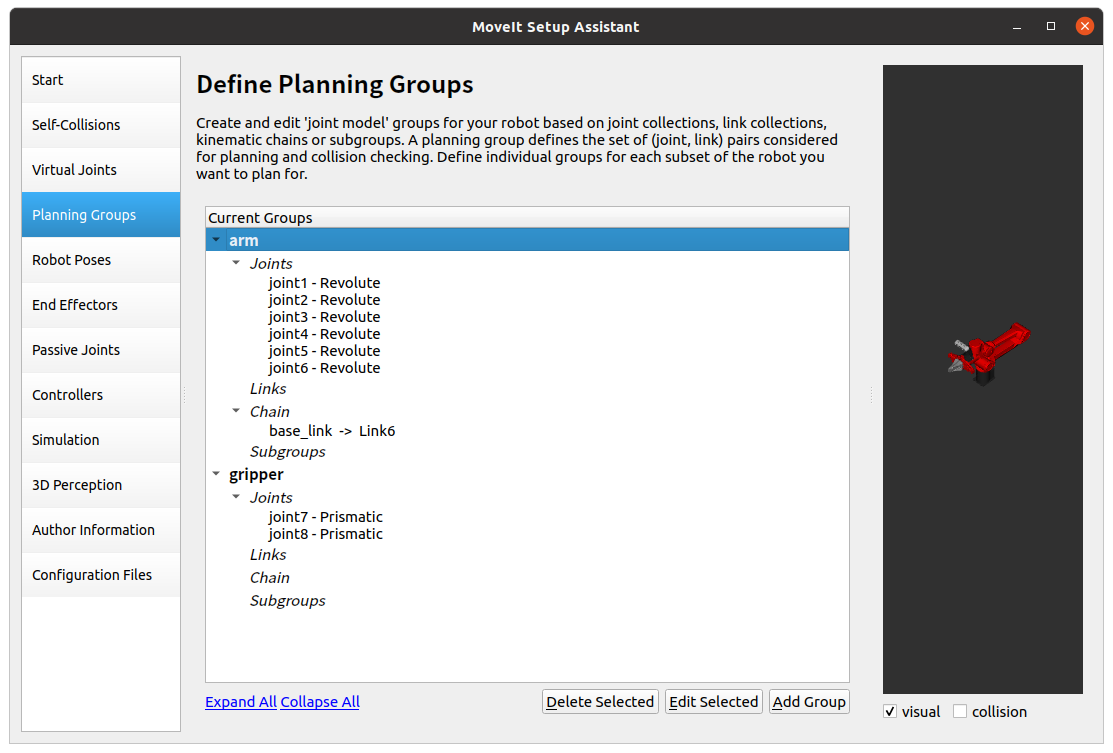Select joint1 - Revolute
The image size is (1113, 753).
tap(324, 282)
